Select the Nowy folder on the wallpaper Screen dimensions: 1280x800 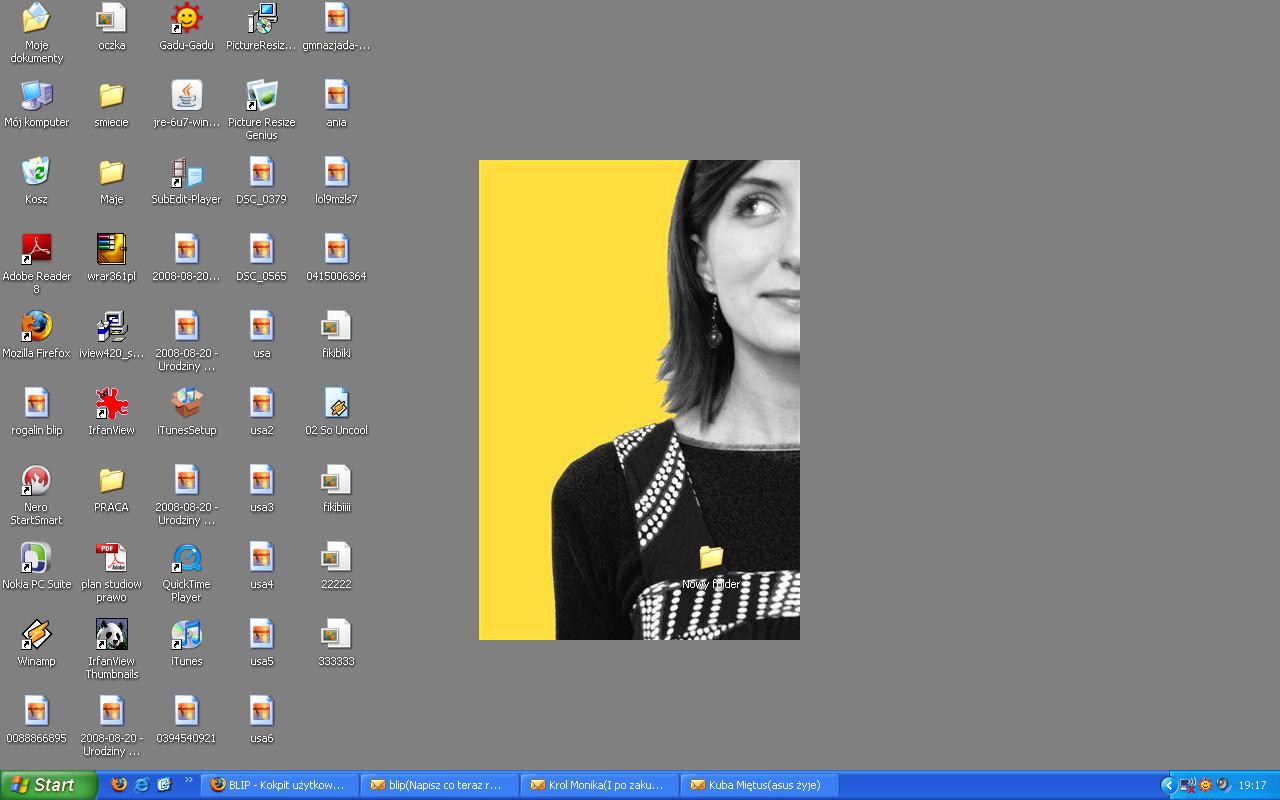click(x=711, y=558)
